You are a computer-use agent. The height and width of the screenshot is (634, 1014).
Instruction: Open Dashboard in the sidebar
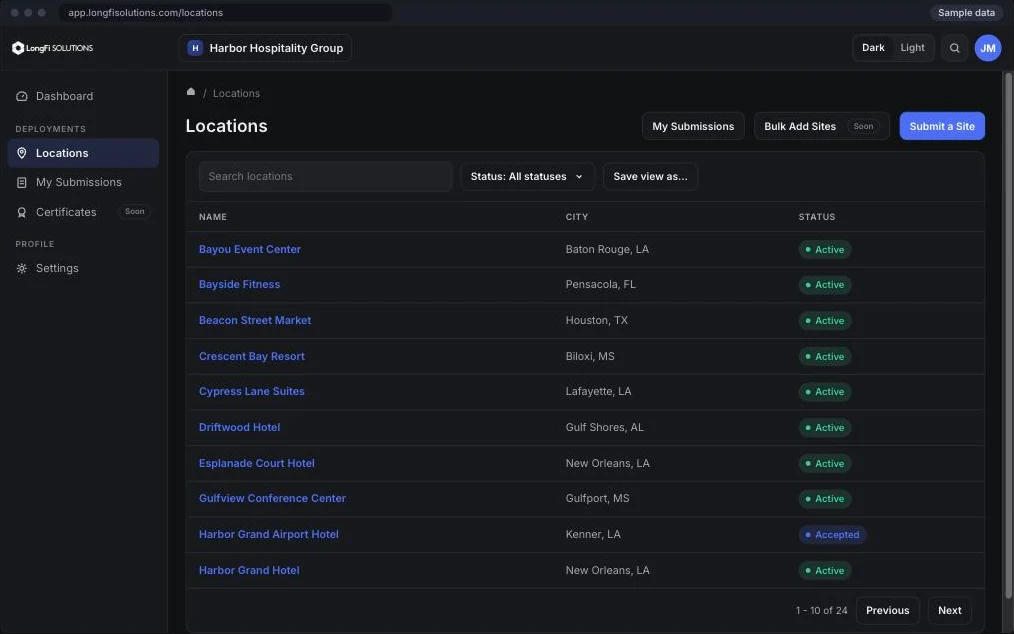coord(83,96)
